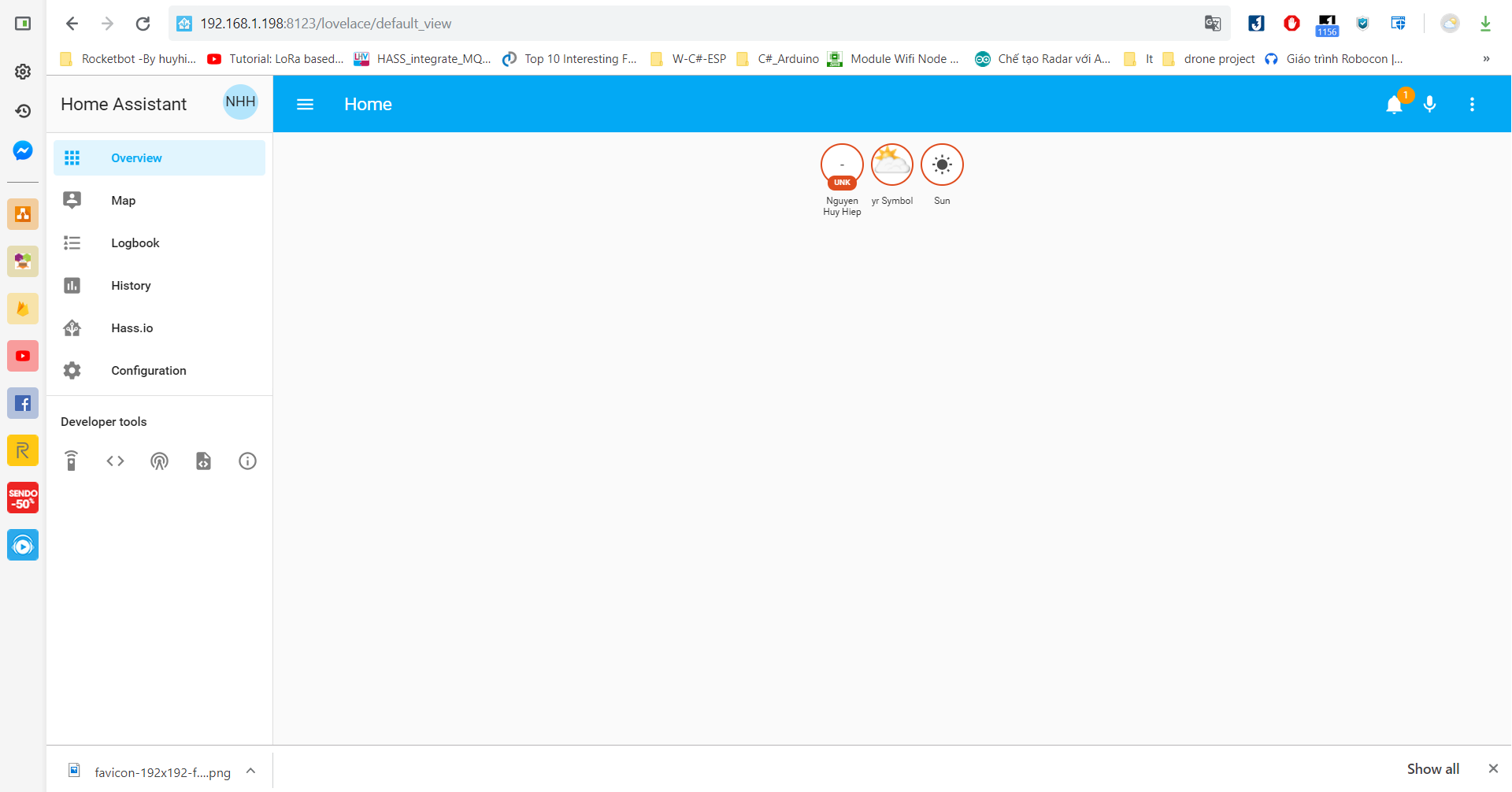The height and width of the screenshot is (792, 1512).
Task: Open NHH user profile avatar
Action: point(240,102)
